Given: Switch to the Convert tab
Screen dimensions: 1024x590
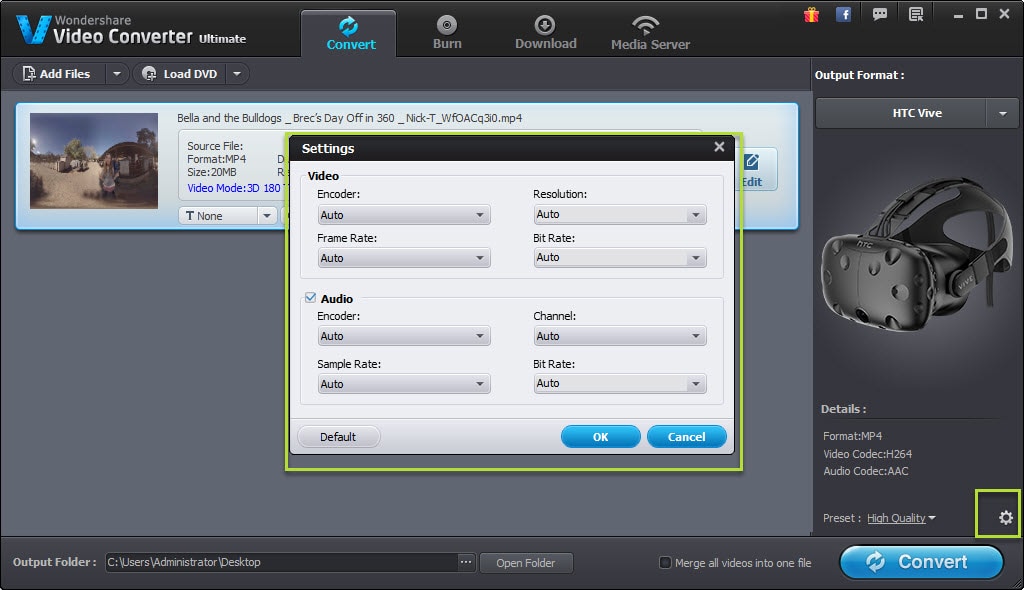Looking at the screenshot, I should [350, 33].
